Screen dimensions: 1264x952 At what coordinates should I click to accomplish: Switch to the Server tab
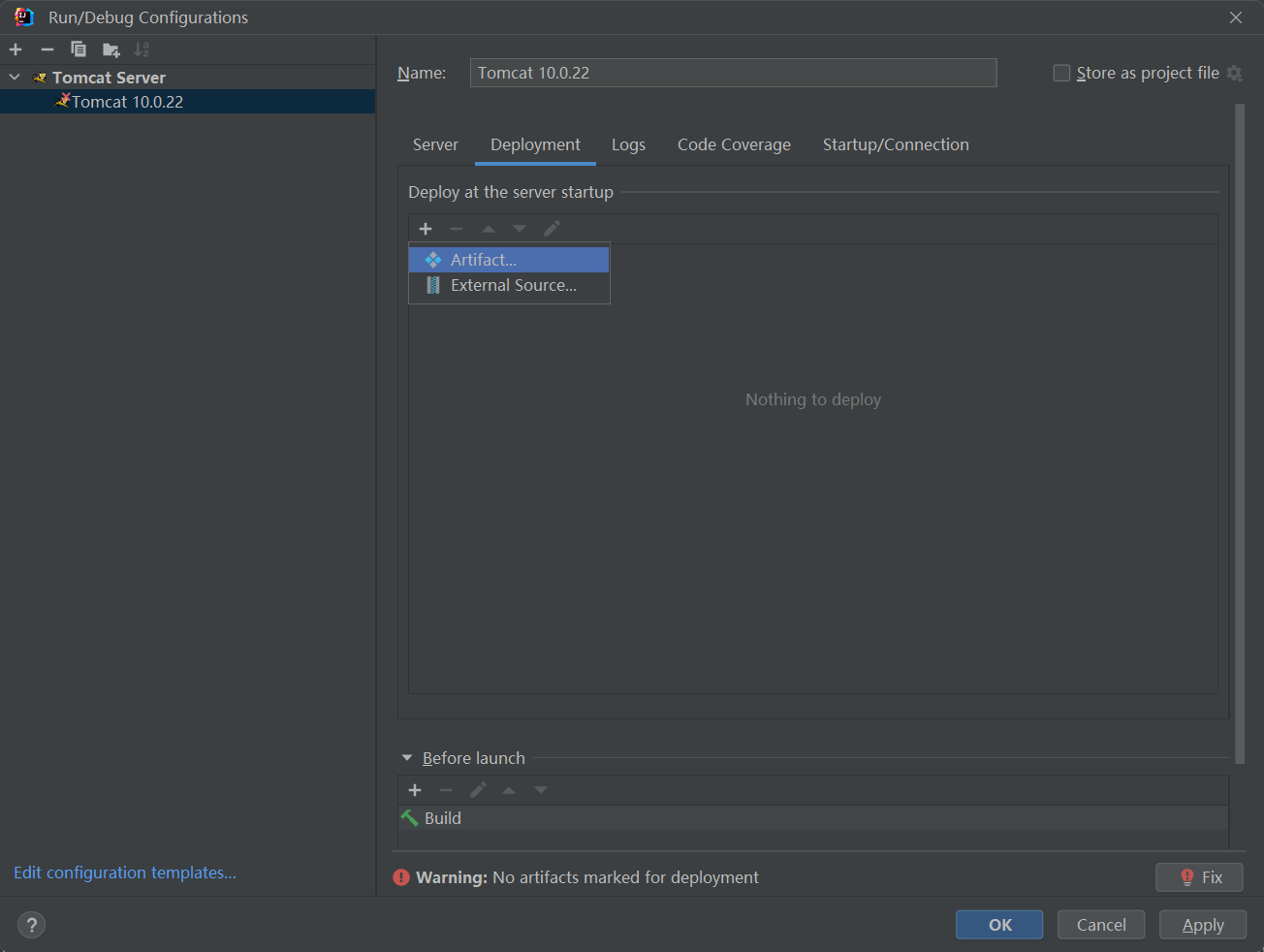click(x=435, y=144)
